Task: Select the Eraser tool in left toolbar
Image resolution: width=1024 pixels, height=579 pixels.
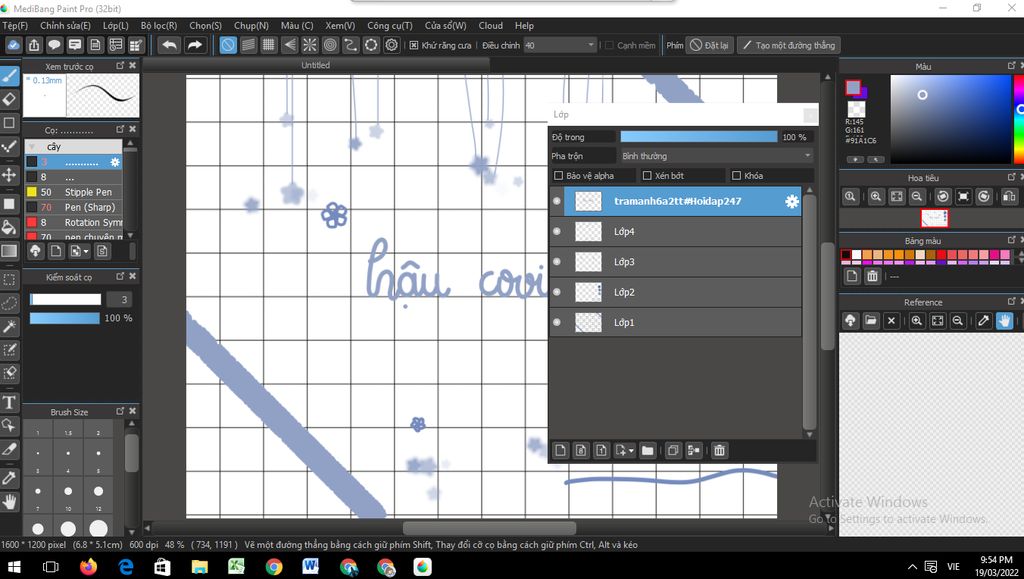Action: 10,99
